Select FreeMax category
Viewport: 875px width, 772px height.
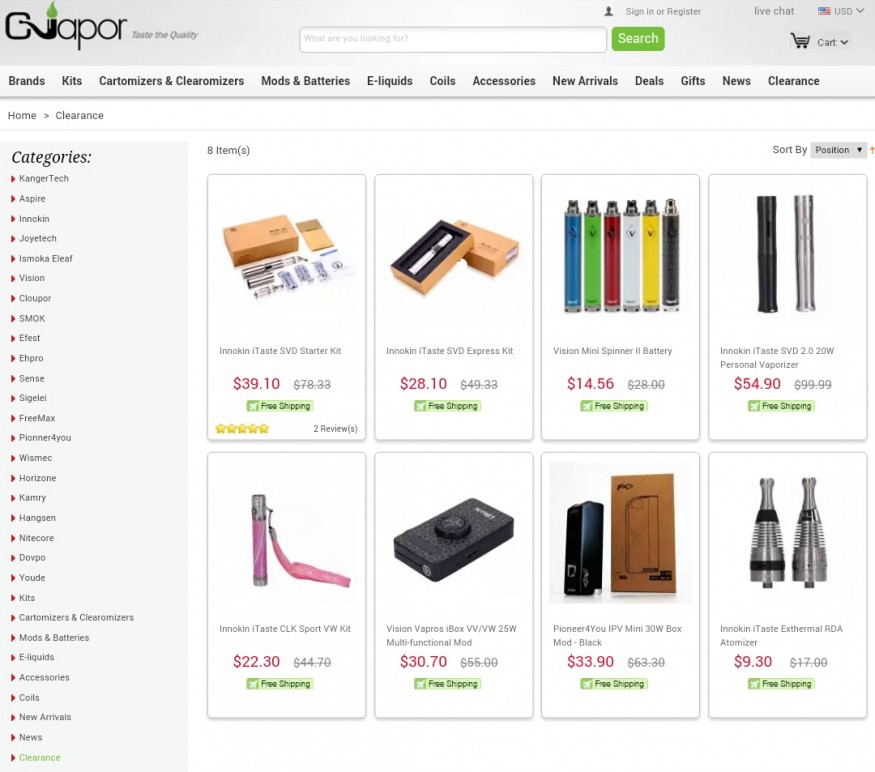[x=37, y=418]
